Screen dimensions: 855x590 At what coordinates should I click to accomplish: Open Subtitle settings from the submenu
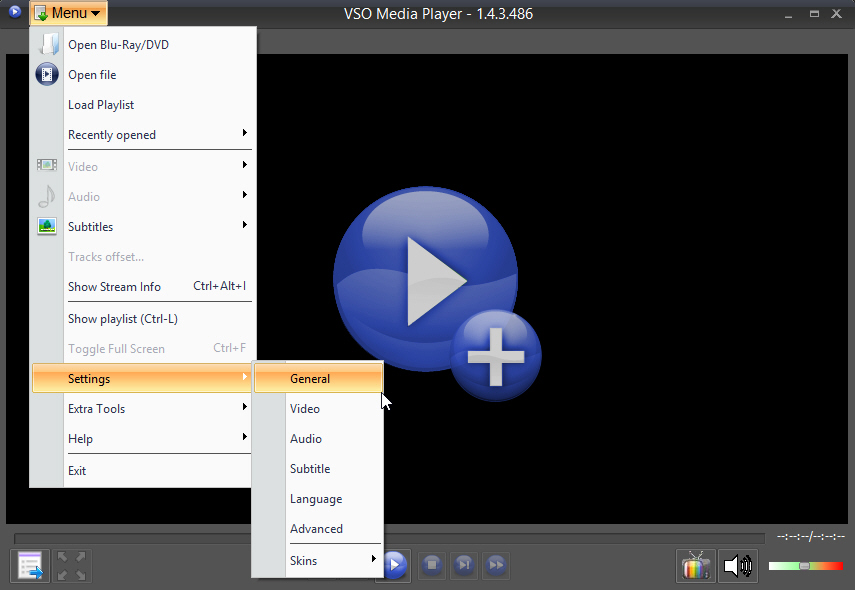pos(318,469)
